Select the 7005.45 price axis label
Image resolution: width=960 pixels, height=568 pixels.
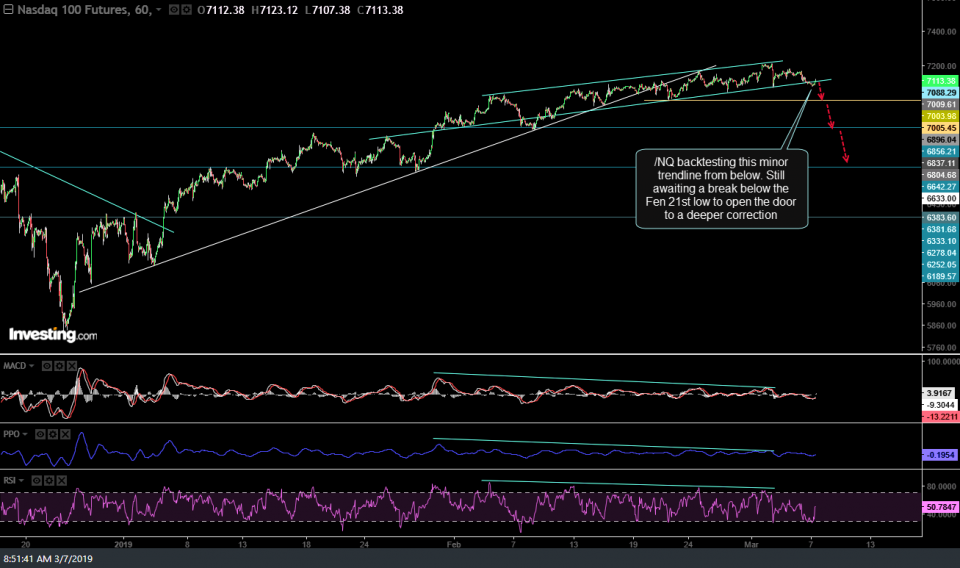pos(940,128)
